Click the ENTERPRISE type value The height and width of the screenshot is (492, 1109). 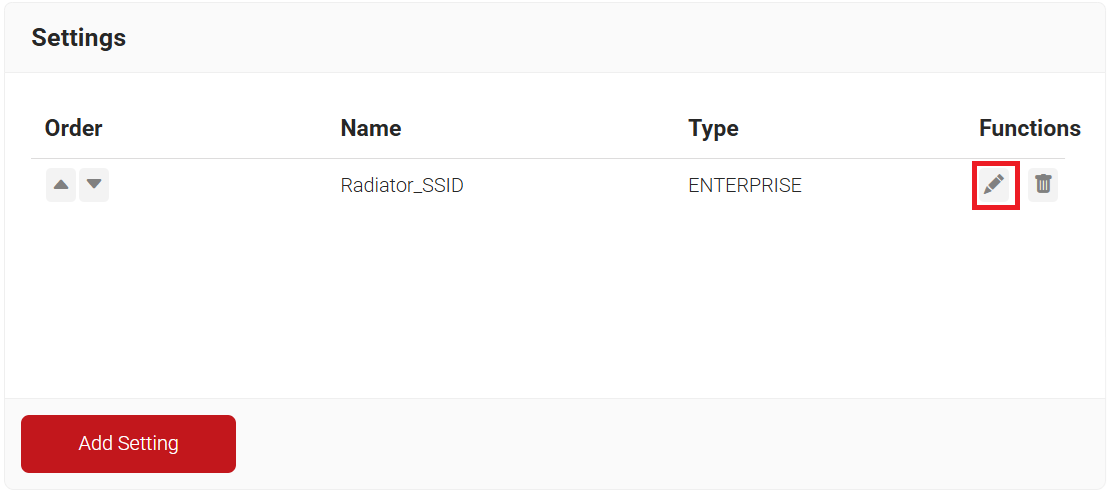tap(745, 185)
